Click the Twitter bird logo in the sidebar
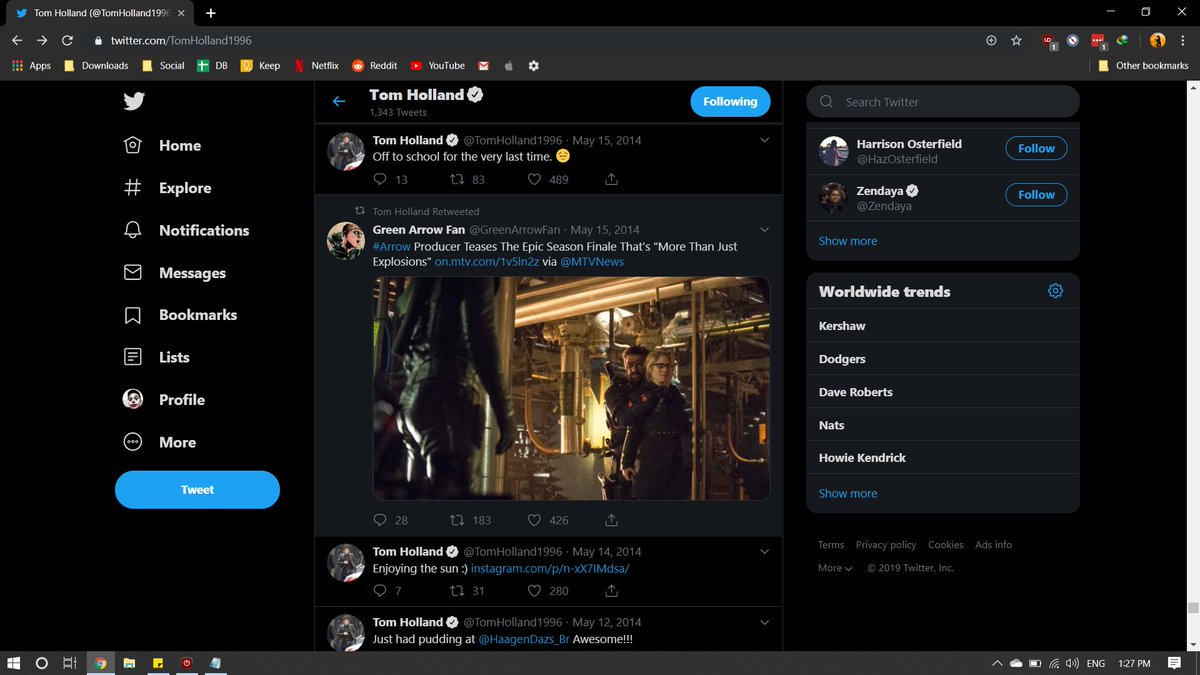Viewport: 1200px width, 675px height. [x=134, y=101]
